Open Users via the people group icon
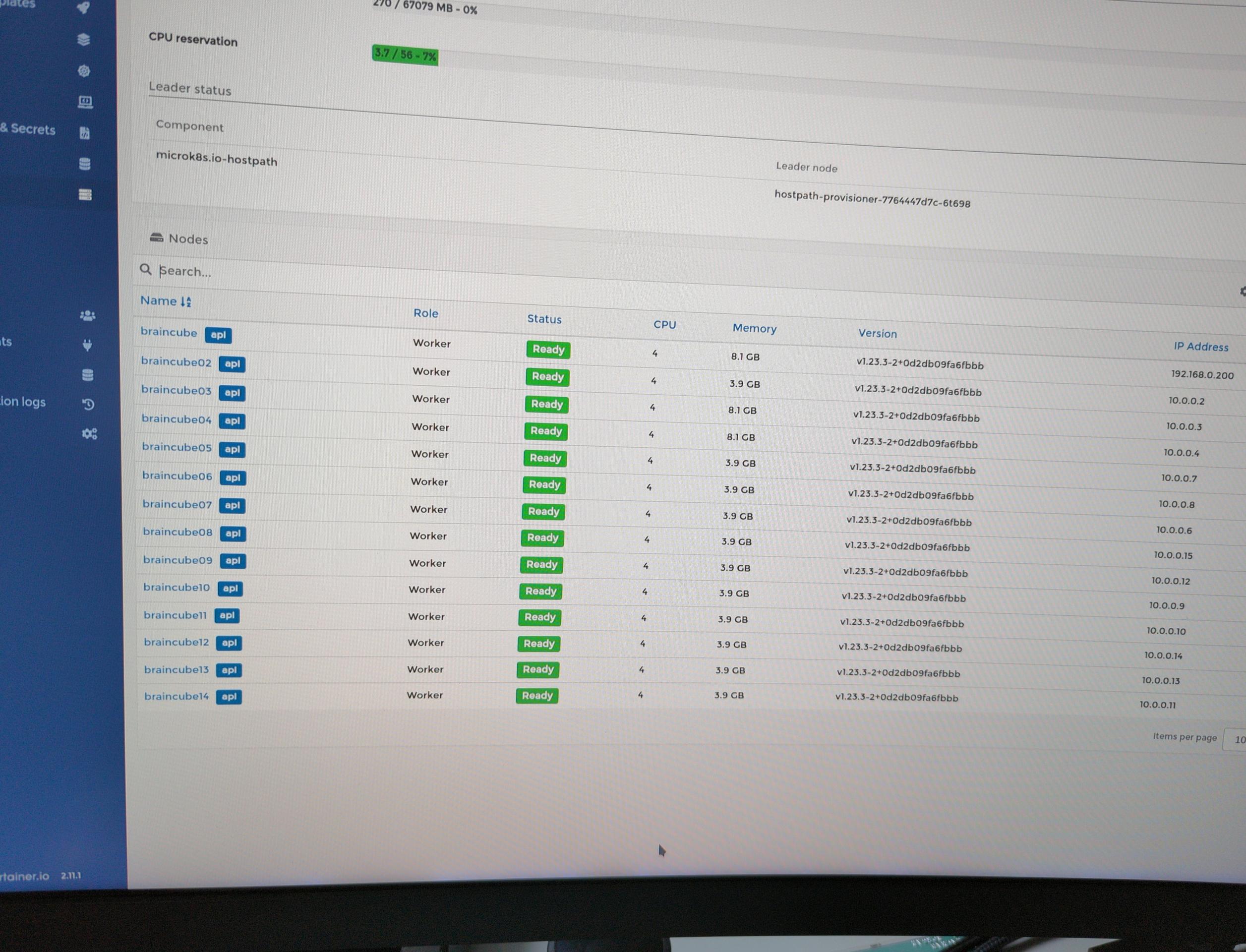Viewport: 1246px width, 952px height. click(87, 316)
